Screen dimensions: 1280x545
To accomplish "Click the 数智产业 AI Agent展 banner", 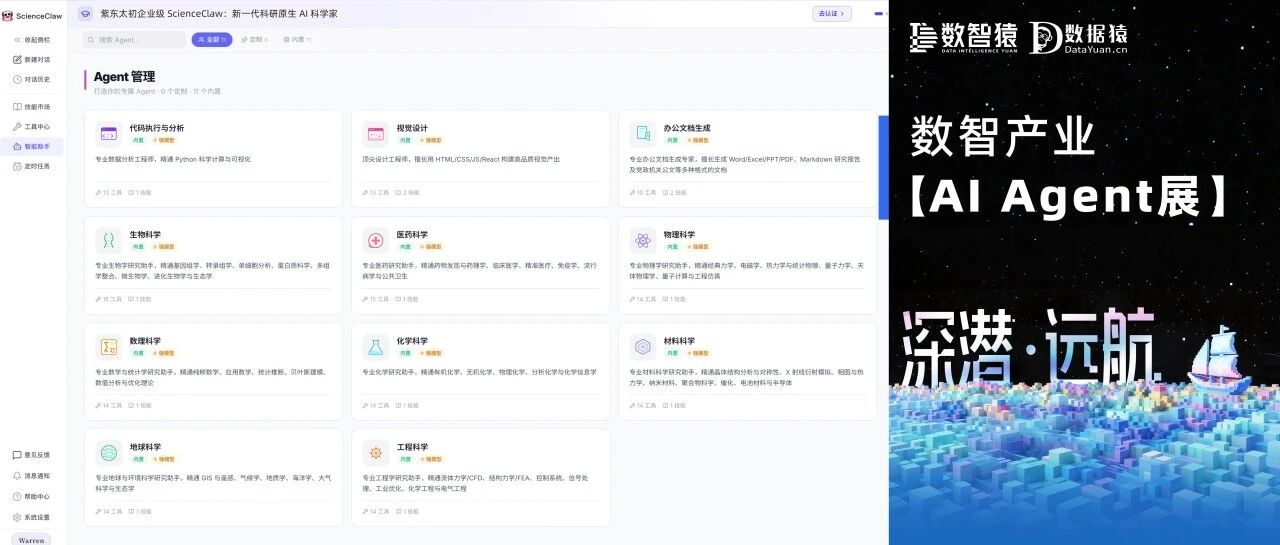I will pyautogui.click(x=1084, y=272).
